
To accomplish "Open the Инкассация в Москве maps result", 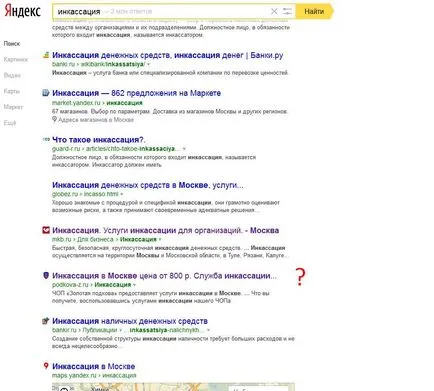I will pos(94,366).
